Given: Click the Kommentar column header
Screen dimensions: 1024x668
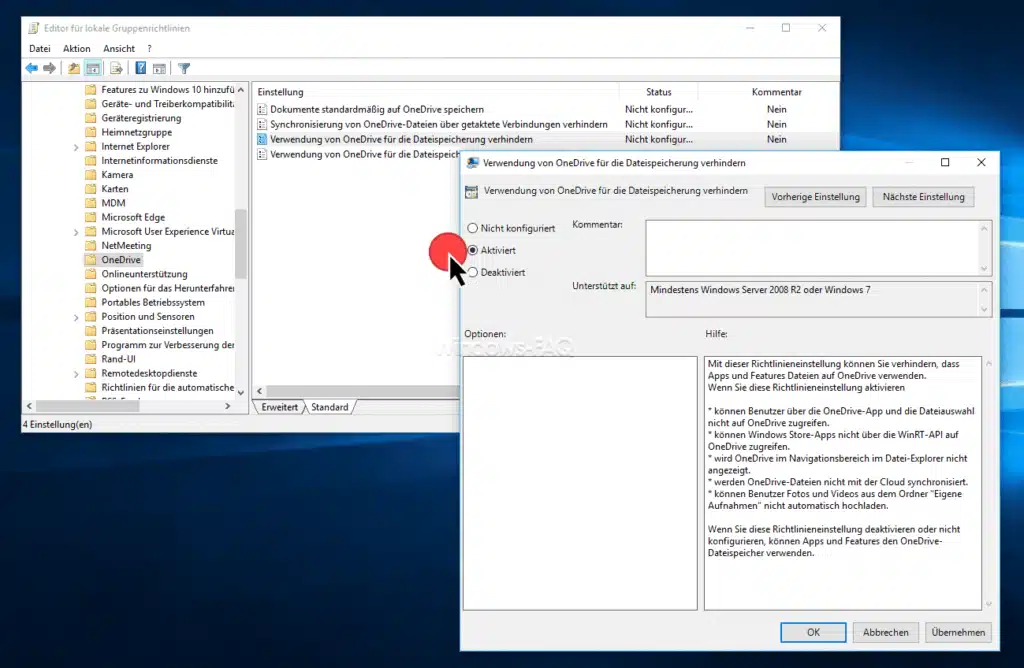Looking at the screenshot, I should click(x=776, y=92).
